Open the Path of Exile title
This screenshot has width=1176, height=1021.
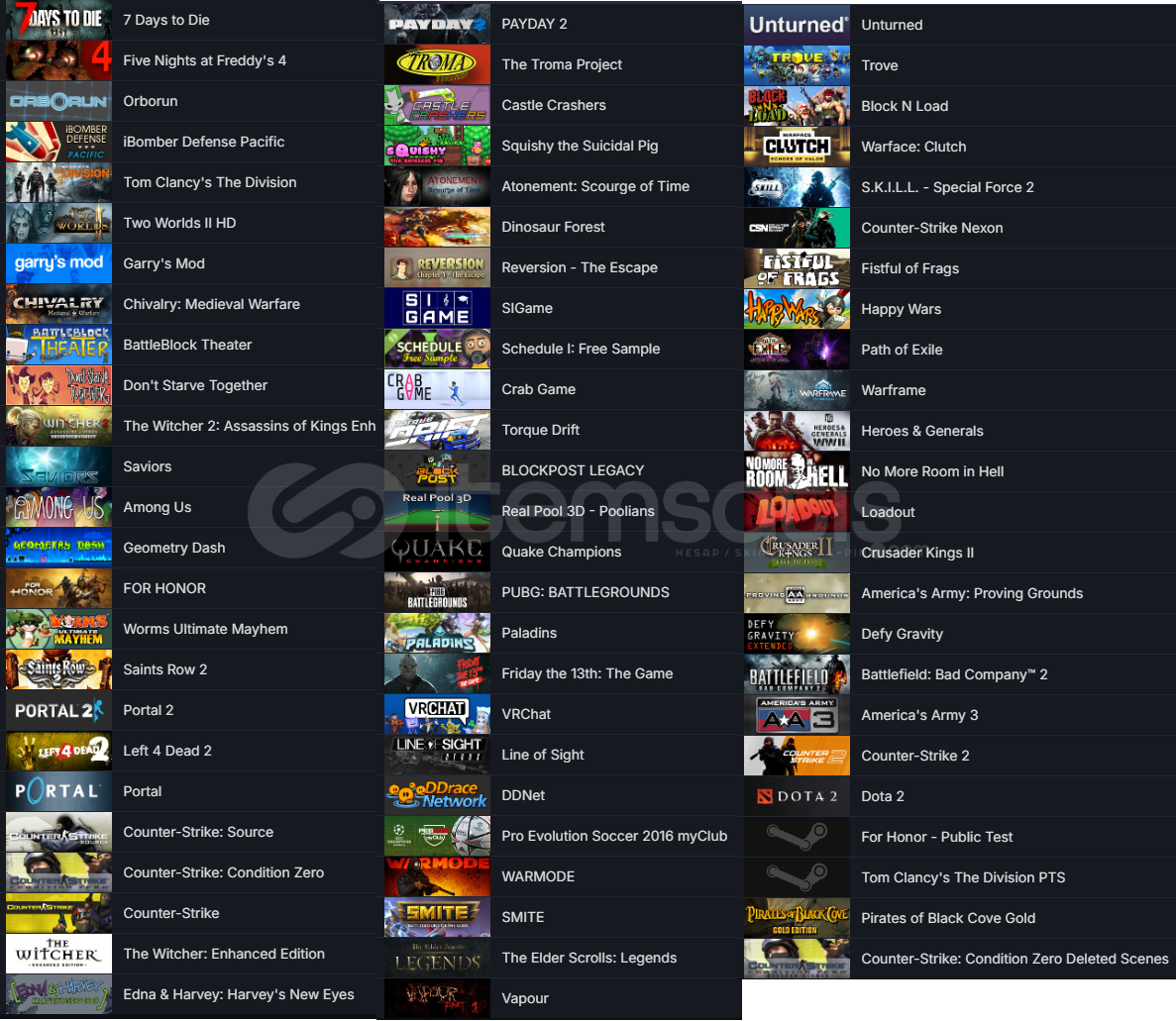pyautogui.click(x=903, y=350)
